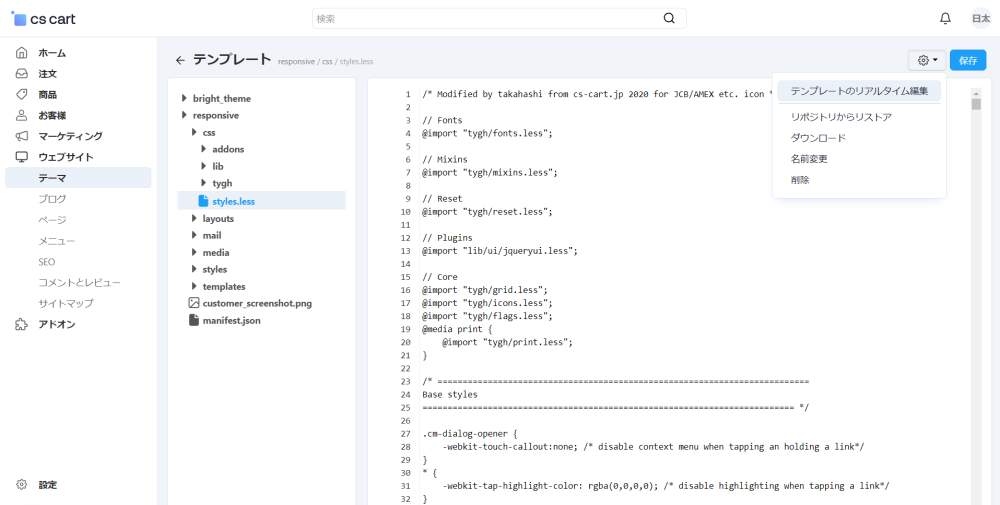The image size is (1000, 505).
Task: Click the styles.less file icon
Action: [x=203, y=201]
